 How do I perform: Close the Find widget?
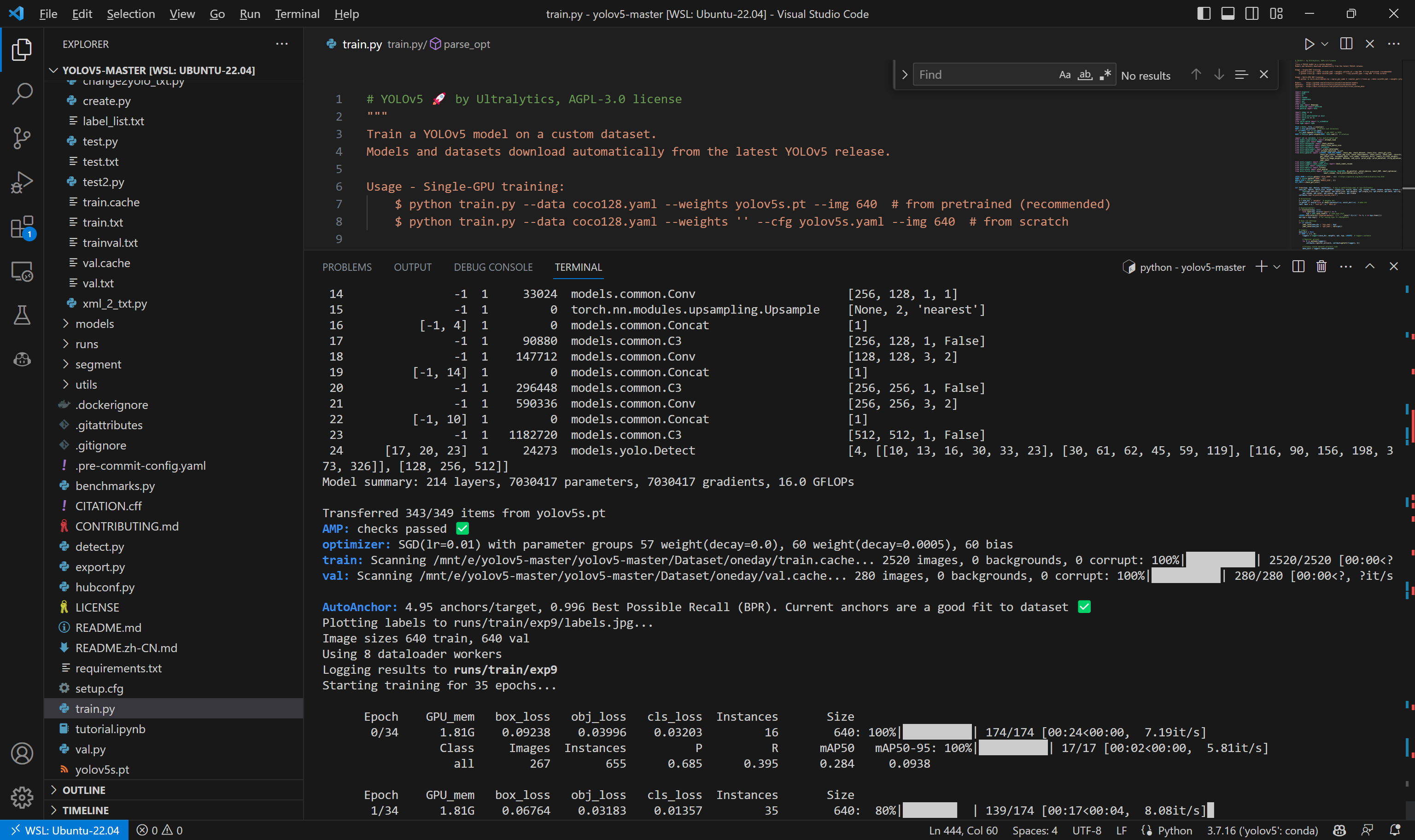(1264, 75)
